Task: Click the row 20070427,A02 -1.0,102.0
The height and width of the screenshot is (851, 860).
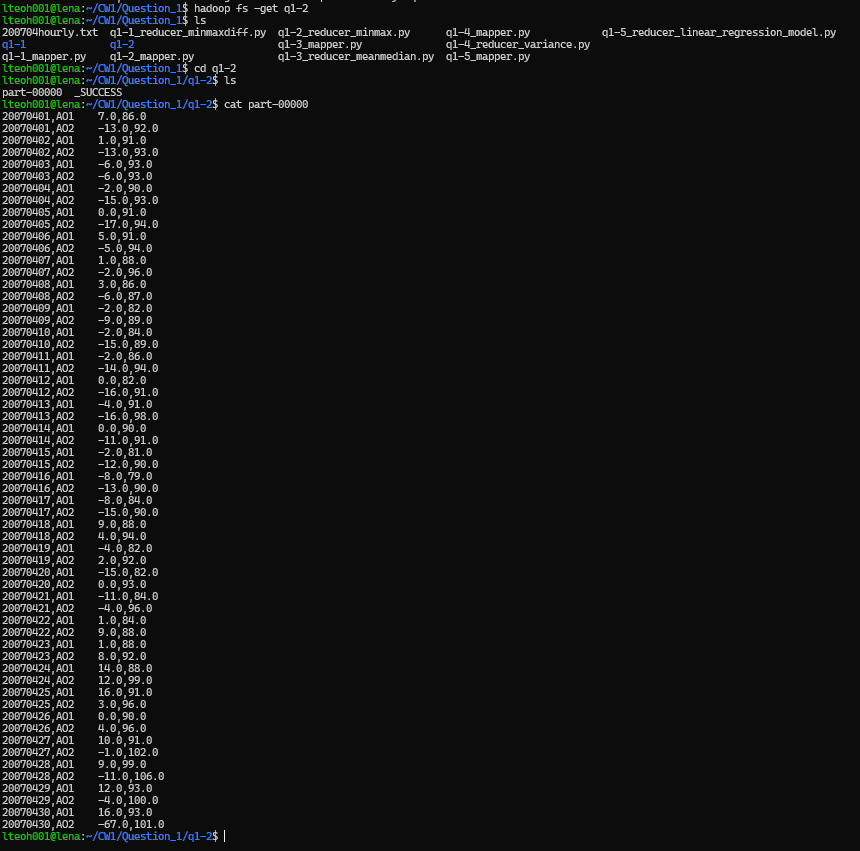Action: 80,752
